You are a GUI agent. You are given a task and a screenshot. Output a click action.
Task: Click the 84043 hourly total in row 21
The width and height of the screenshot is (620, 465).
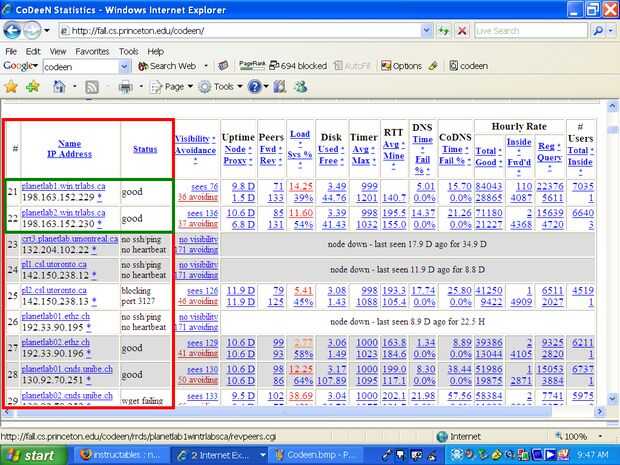click(489, 187)
